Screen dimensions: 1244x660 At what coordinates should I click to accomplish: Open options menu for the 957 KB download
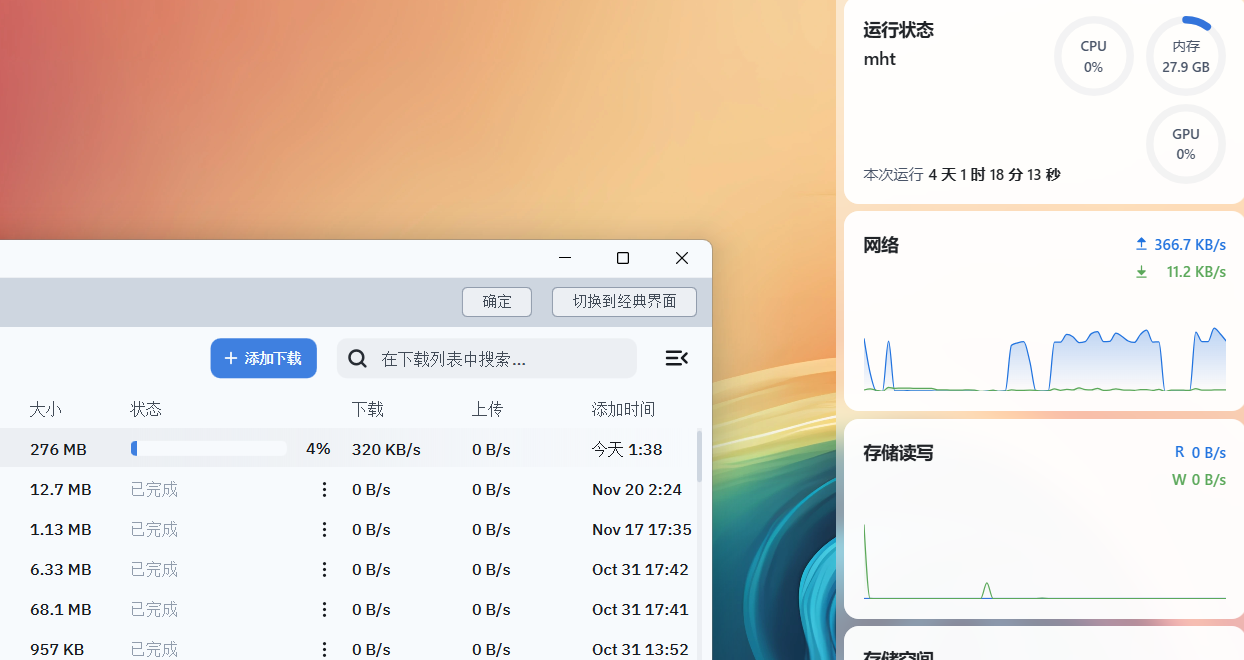[x=323, y=649]
